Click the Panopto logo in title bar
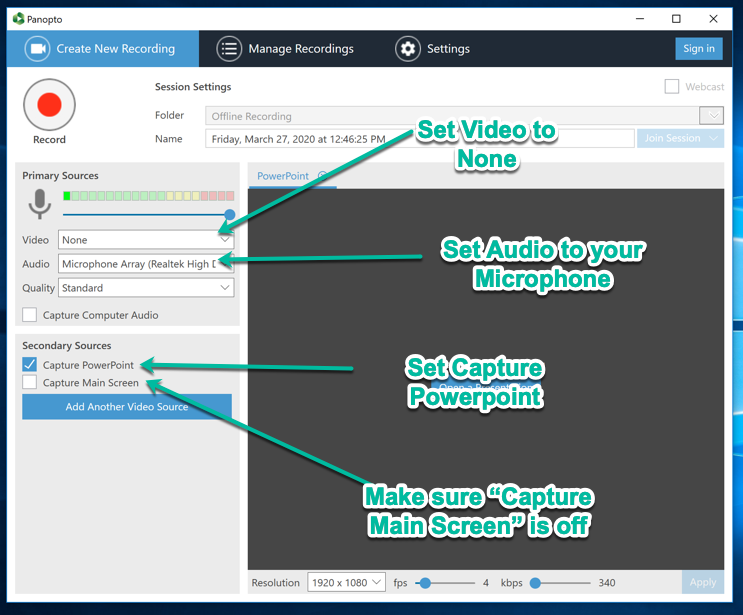 point(18,19)
